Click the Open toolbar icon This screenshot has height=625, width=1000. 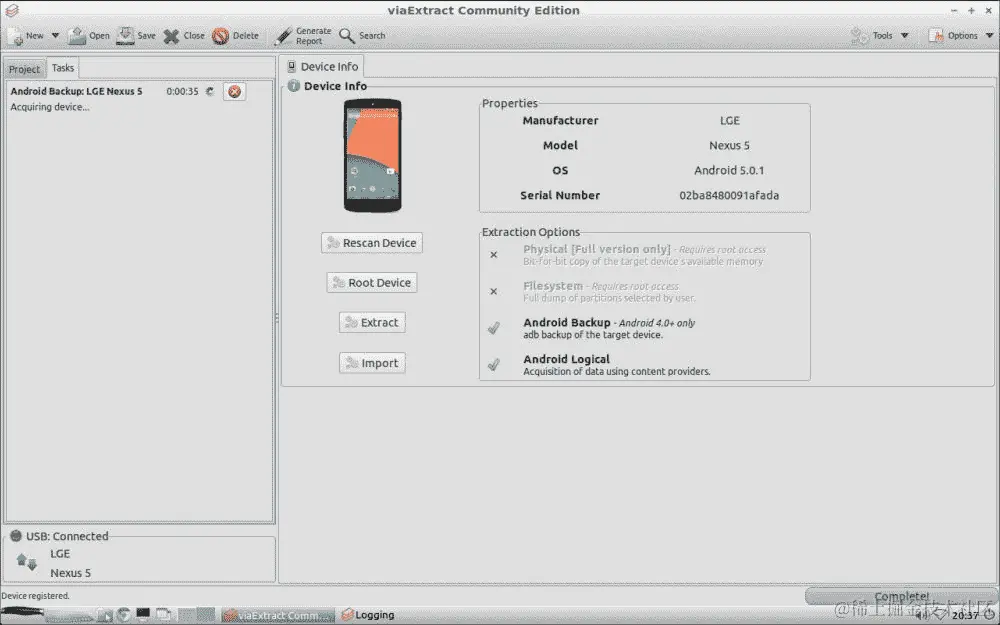[77, 36]
